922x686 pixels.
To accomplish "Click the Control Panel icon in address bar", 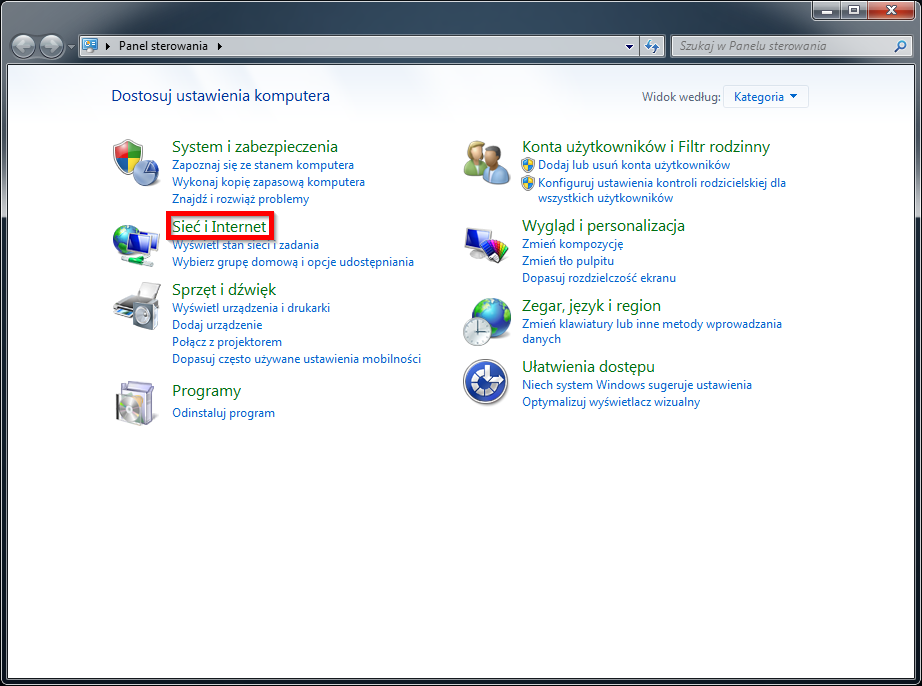I will (92, 45).
